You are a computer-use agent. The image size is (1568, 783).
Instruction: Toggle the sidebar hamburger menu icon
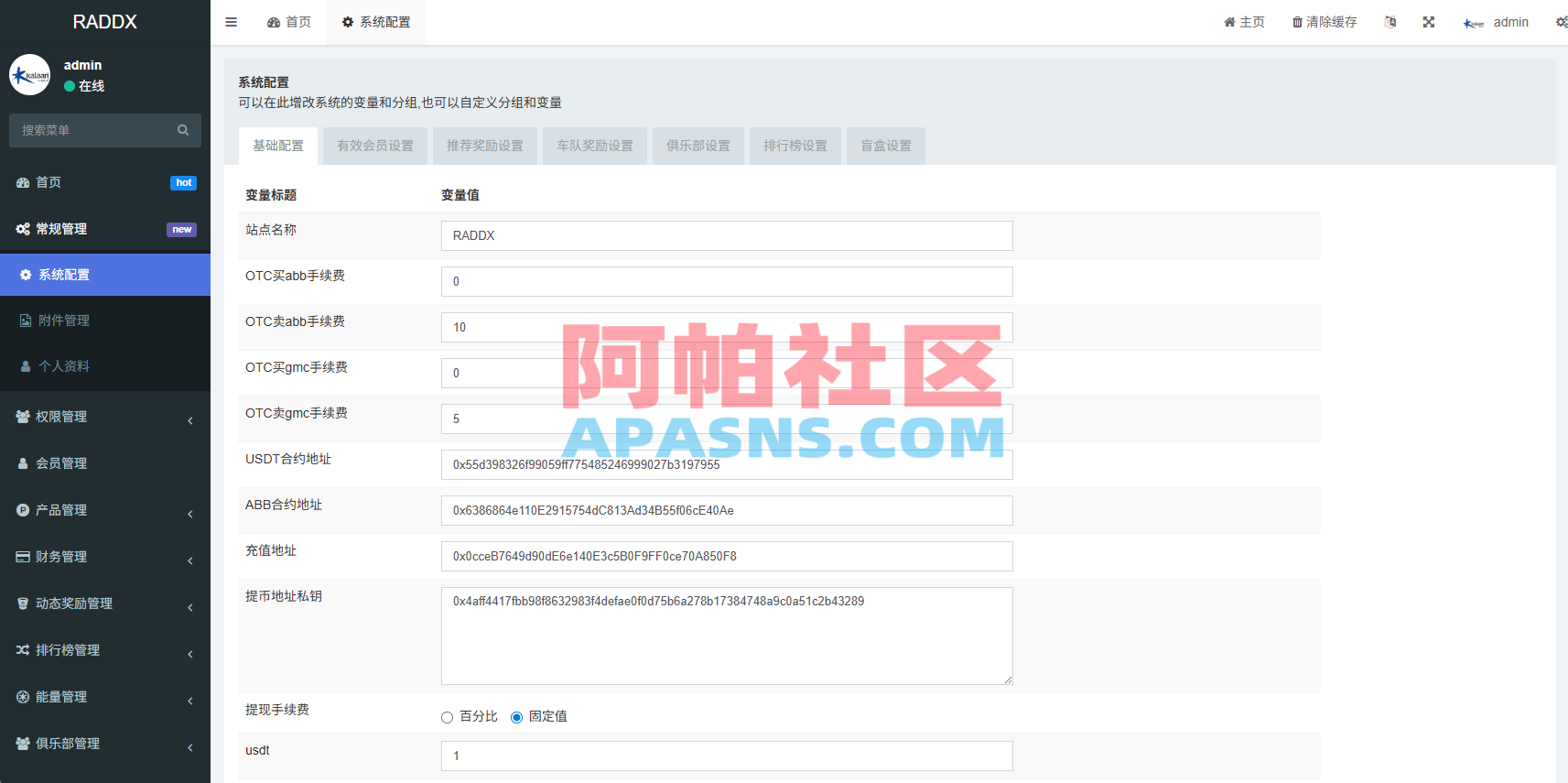(232, 22)
